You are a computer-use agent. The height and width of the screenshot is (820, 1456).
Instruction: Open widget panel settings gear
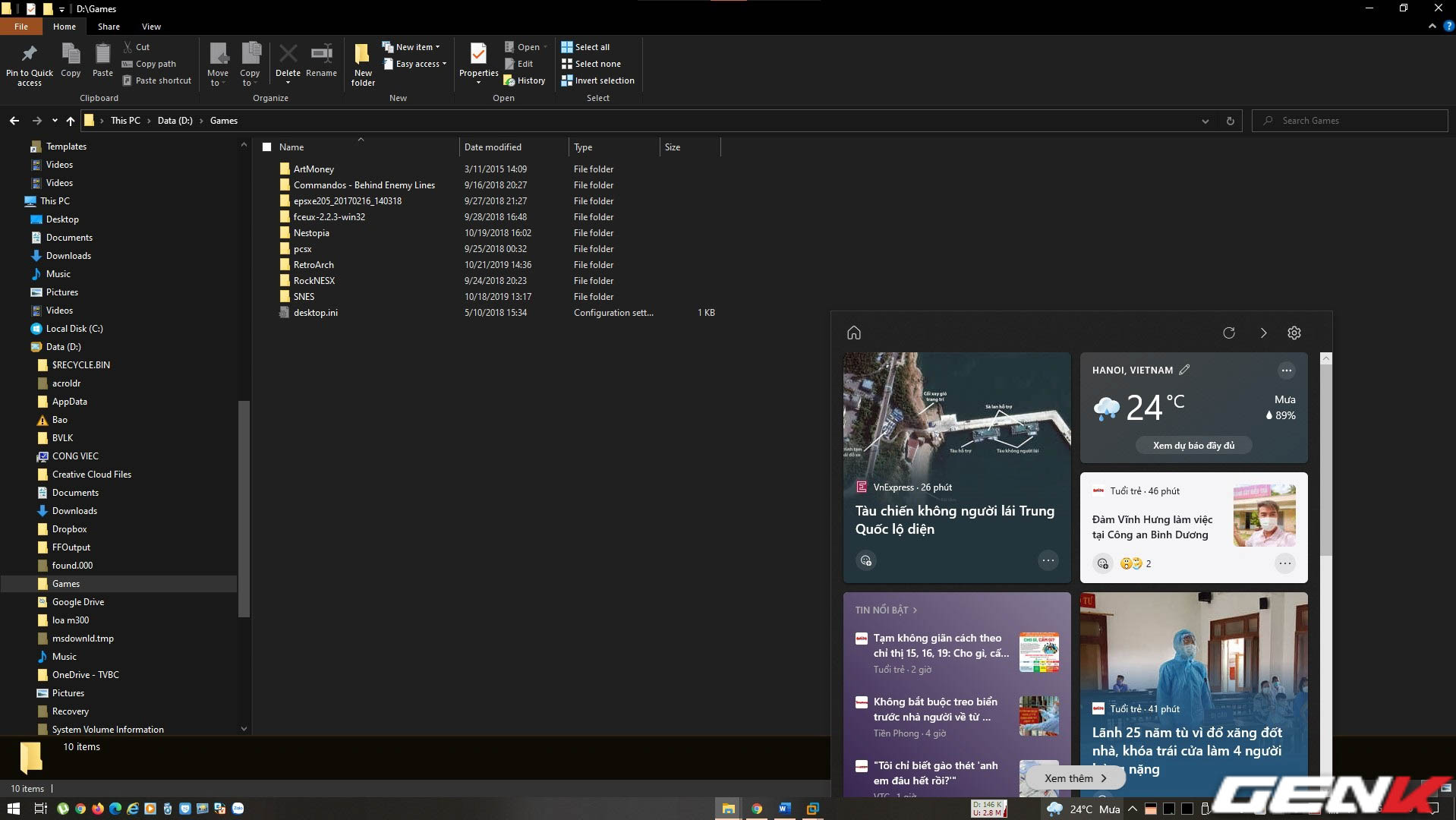pyautogui.click(x=1294, y=333)
